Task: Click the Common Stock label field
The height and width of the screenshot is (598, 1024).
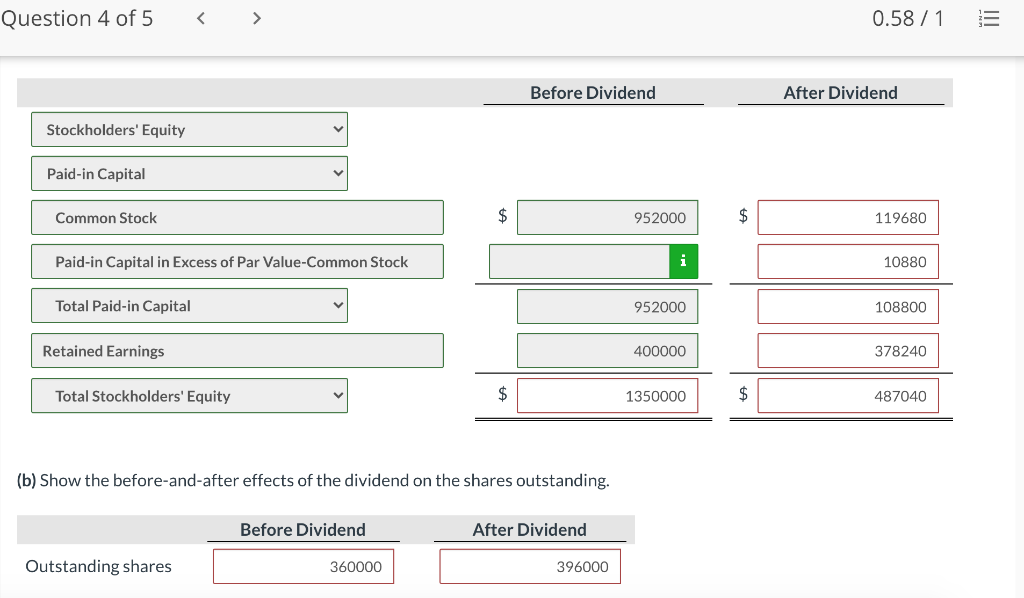Action: click(x=237, y=217)
